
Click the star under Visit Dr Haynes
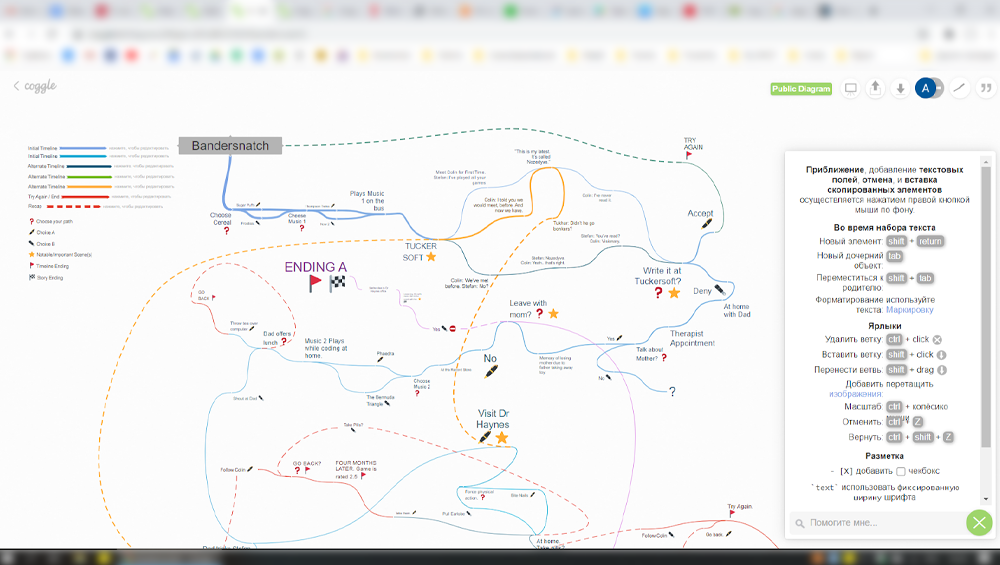pos(502,437)
